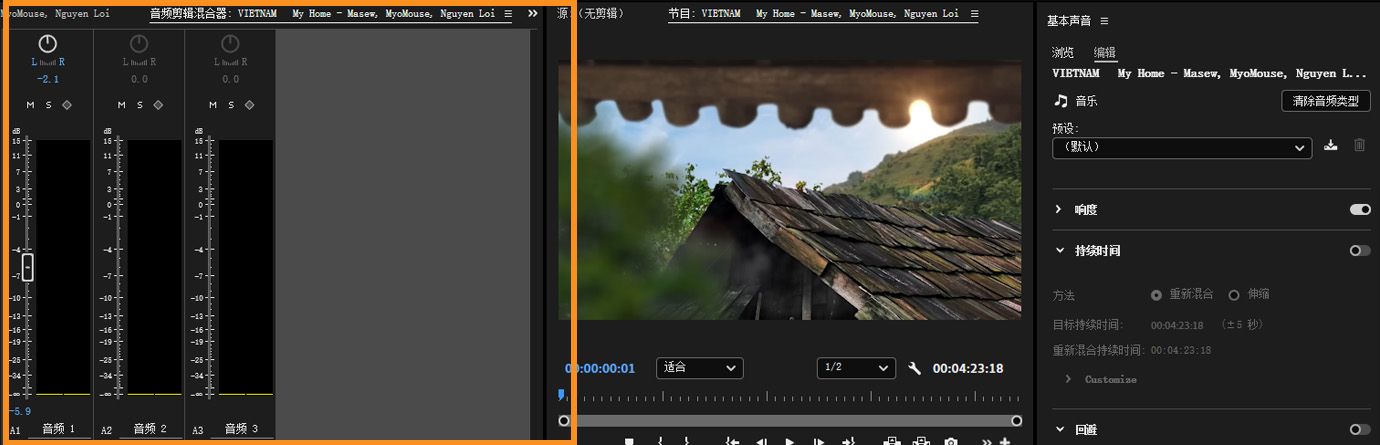The width and height of the screenshot is (1380, 445).
Task: Export a frame with the camera icon
Action: (x=951, y=441)
